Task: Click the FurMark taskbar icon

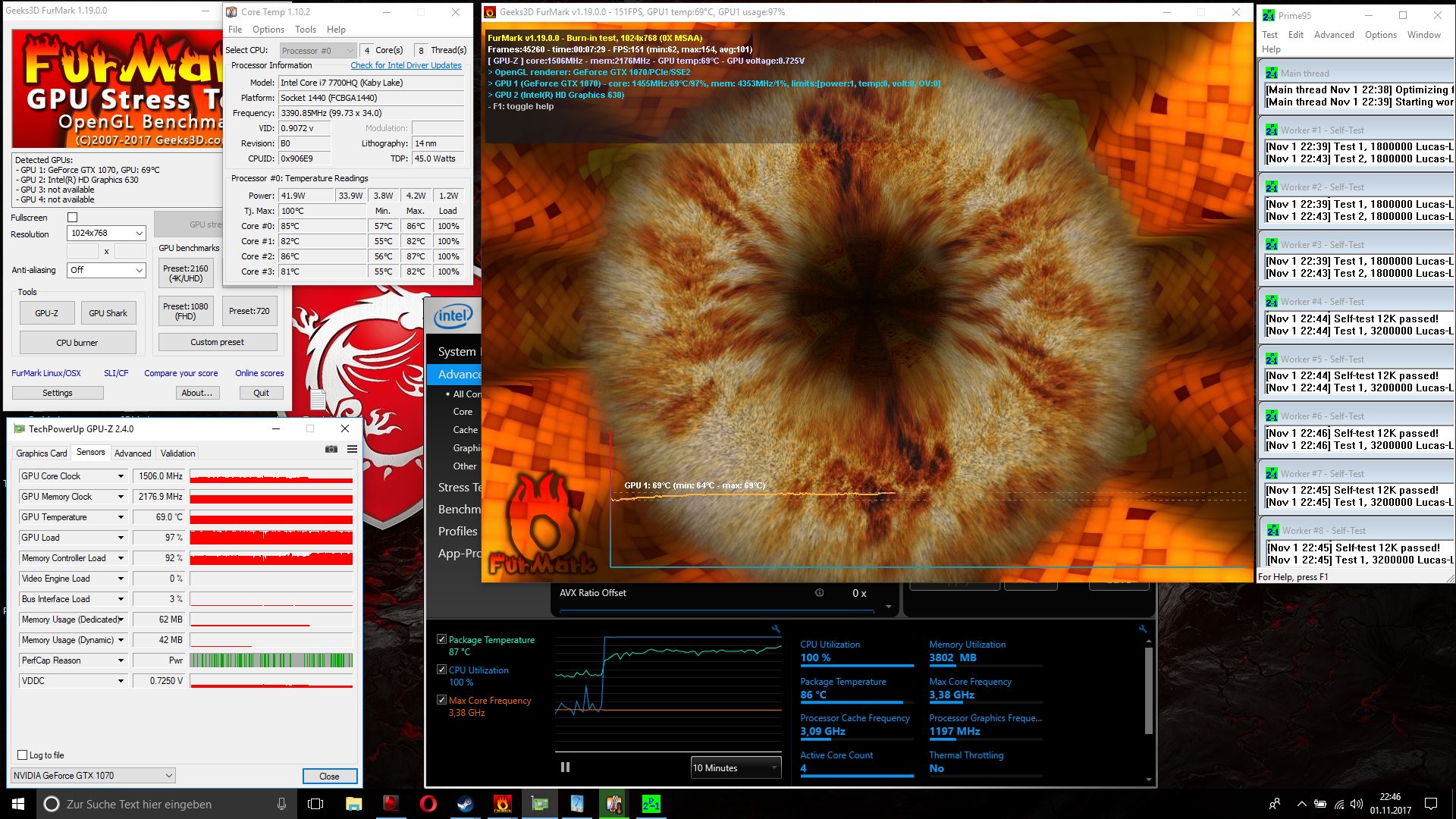Action: 502,804
